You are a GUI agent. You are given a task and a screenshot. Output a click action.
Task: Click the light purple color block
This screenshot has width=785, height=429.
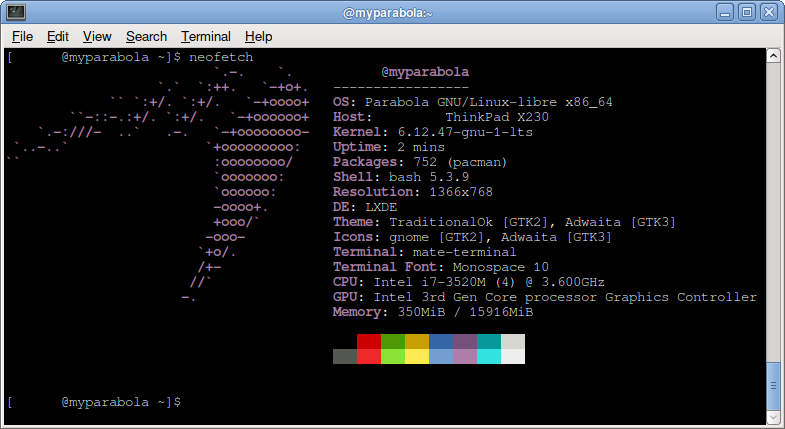pyautogui.click(x=465, y=356)
